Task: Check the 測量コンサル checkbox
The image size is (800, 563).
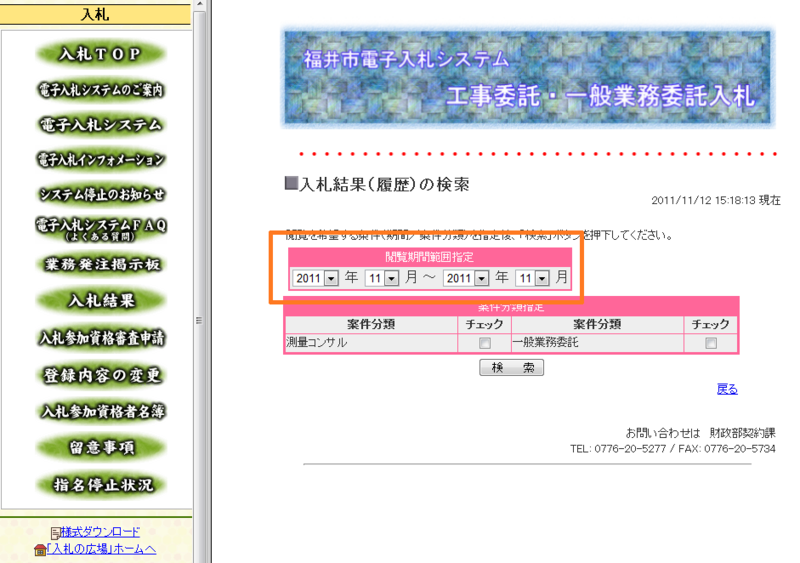Action: click(x=485, y=343)
